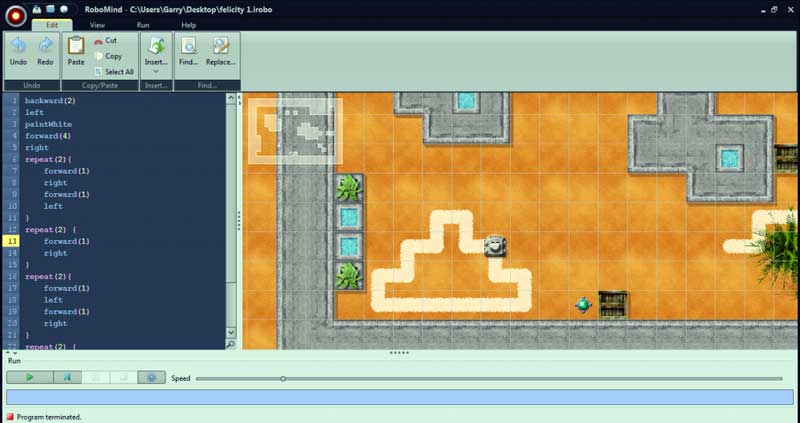Image resolution: width=800 pixels, height=423 pixels.
Task: Start the program with the green play button
Action: pyautogui.click(x=30, y=378)
